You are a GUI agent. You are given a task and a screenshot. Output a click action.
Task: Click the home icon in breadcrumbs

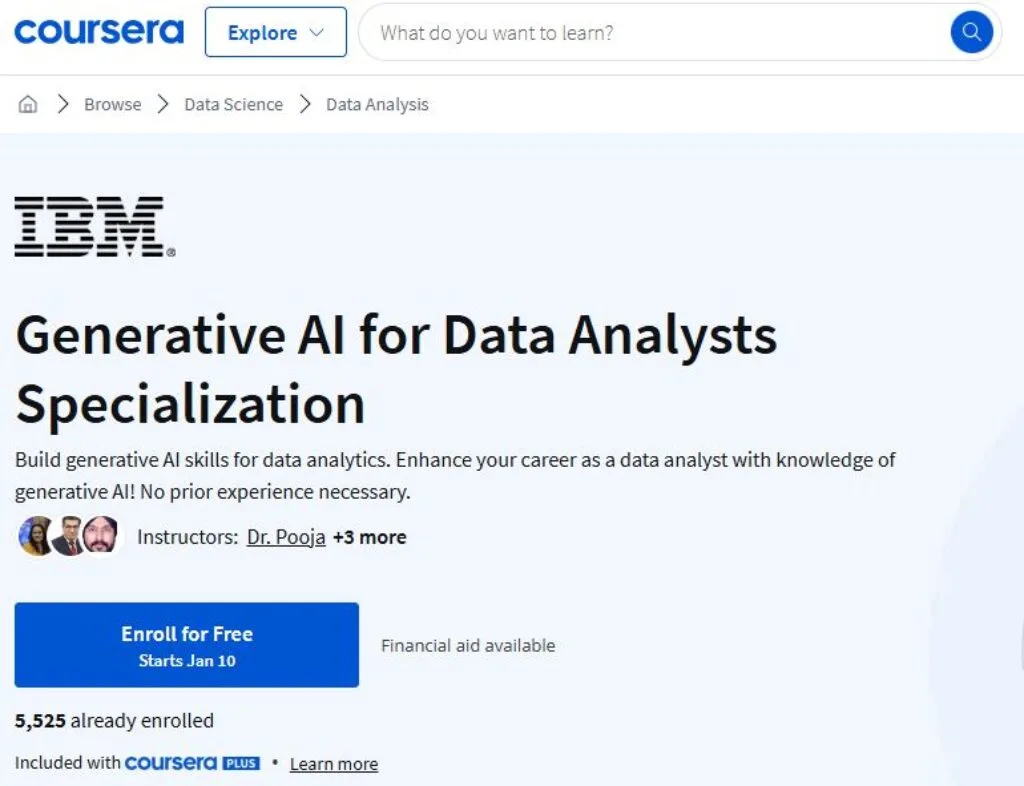28,104
